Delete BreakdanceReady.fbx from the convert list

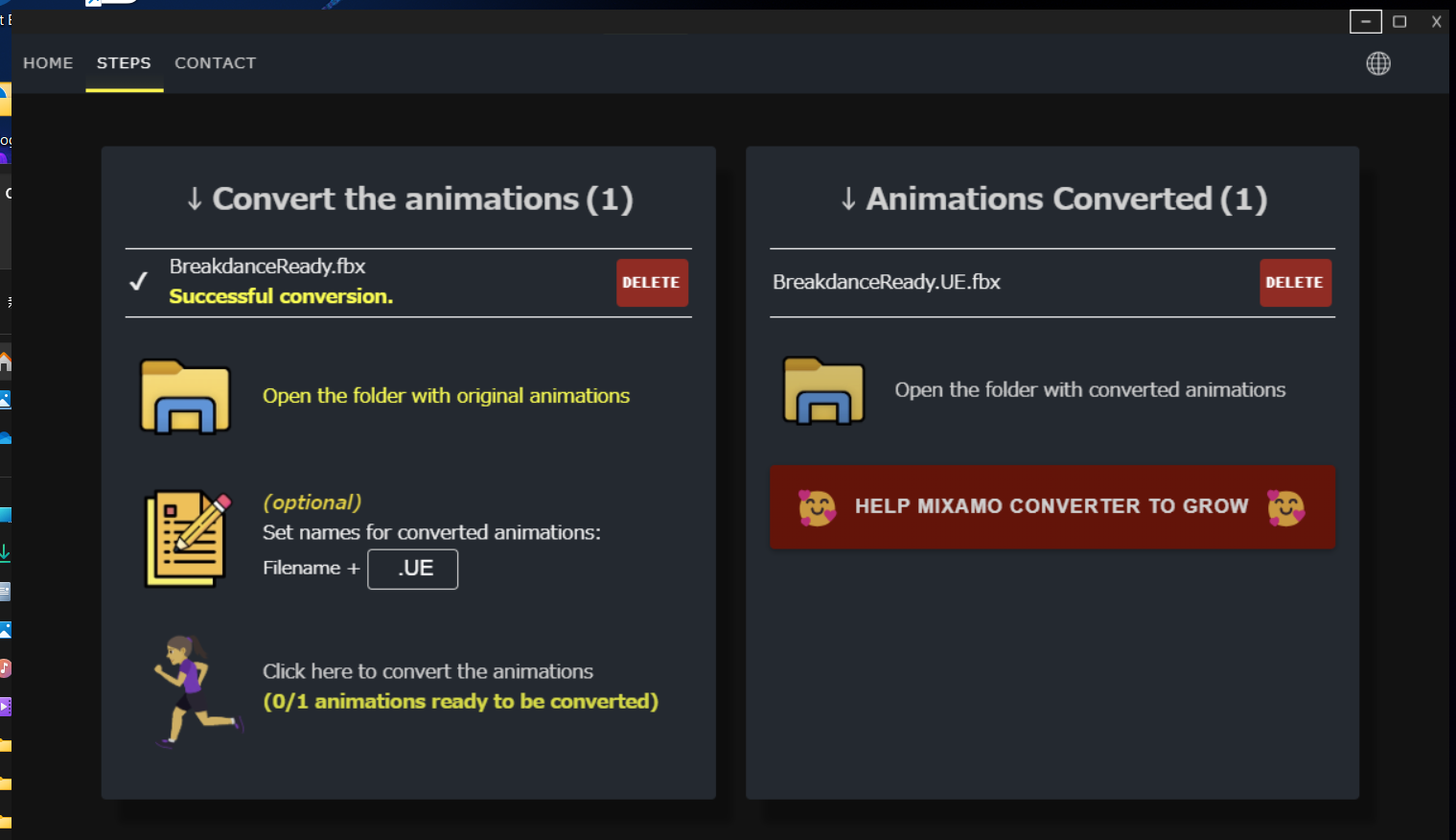pyautogui.click(x=651, y=283)
